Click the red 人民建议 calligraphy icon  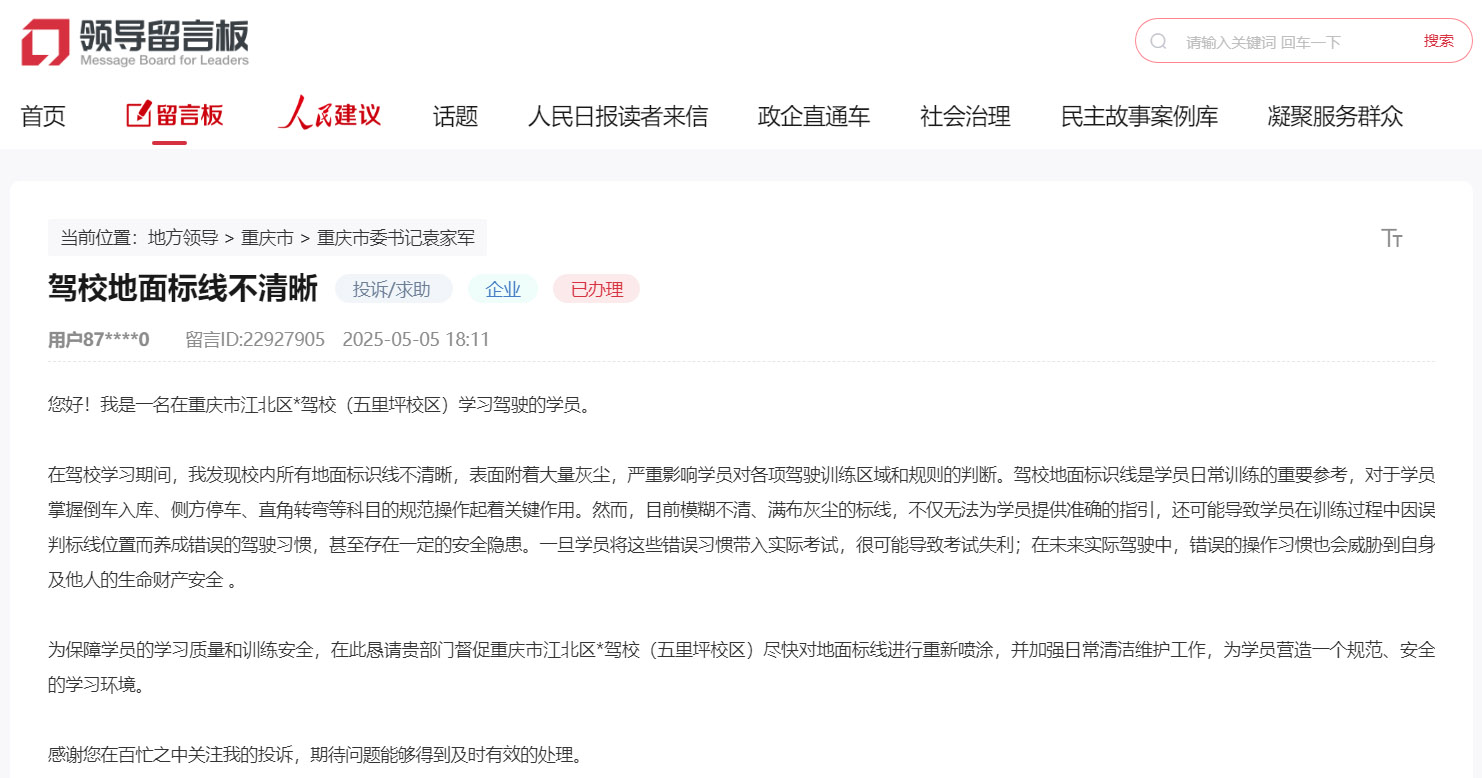329,113
